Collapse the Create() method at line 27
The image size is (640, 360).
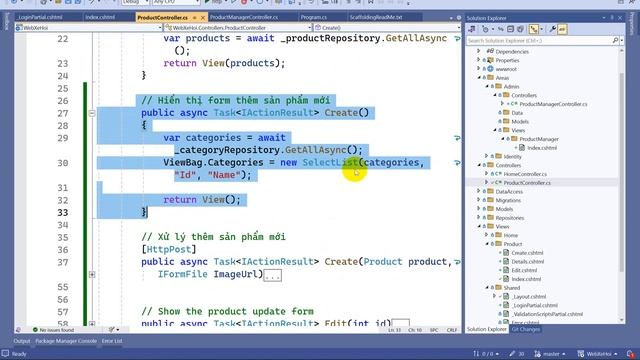[92, 113]
